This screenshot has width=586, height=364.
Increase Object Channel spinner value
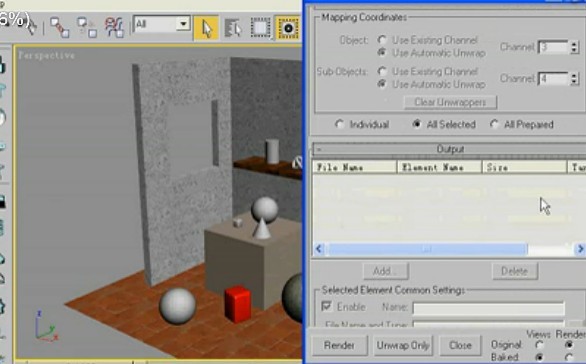pyautogui.click(x=574, y=43)
